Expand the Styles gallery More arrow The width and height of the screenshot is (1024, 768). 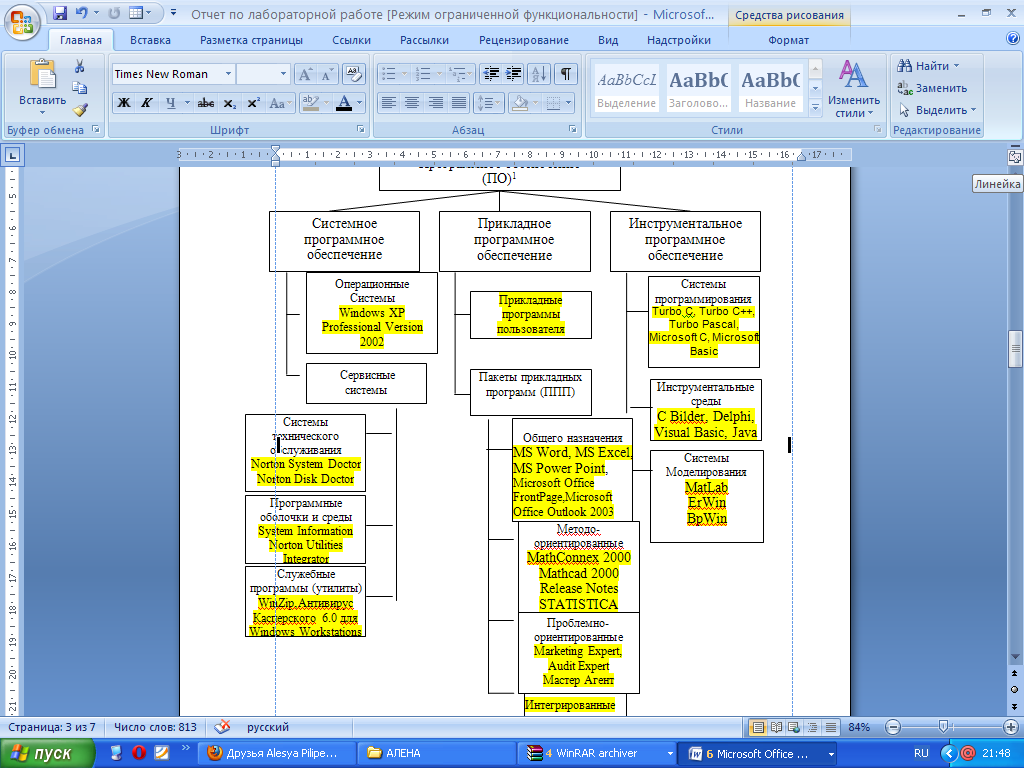pyautogui.click(x=815, y=107)
